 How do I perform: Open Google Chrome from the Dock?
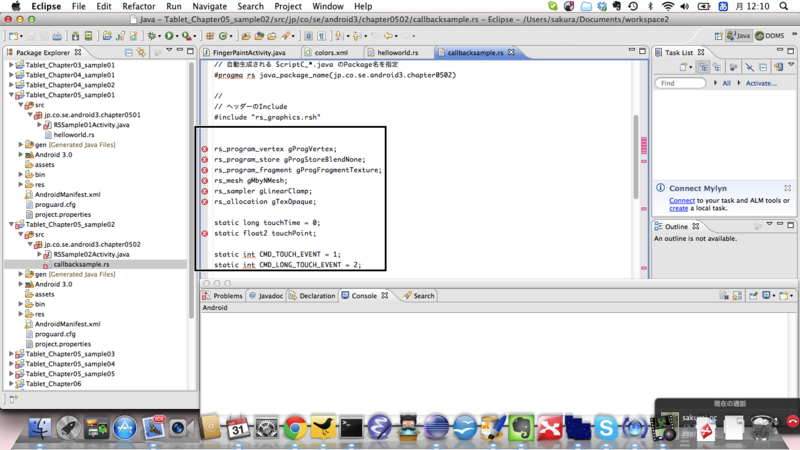tap(295, 428)
